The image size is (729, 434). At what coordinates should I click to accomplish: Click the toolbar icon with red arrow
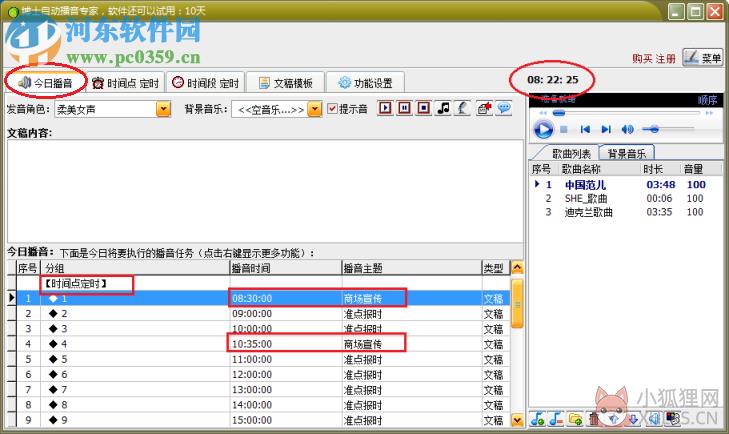[484, 108]
